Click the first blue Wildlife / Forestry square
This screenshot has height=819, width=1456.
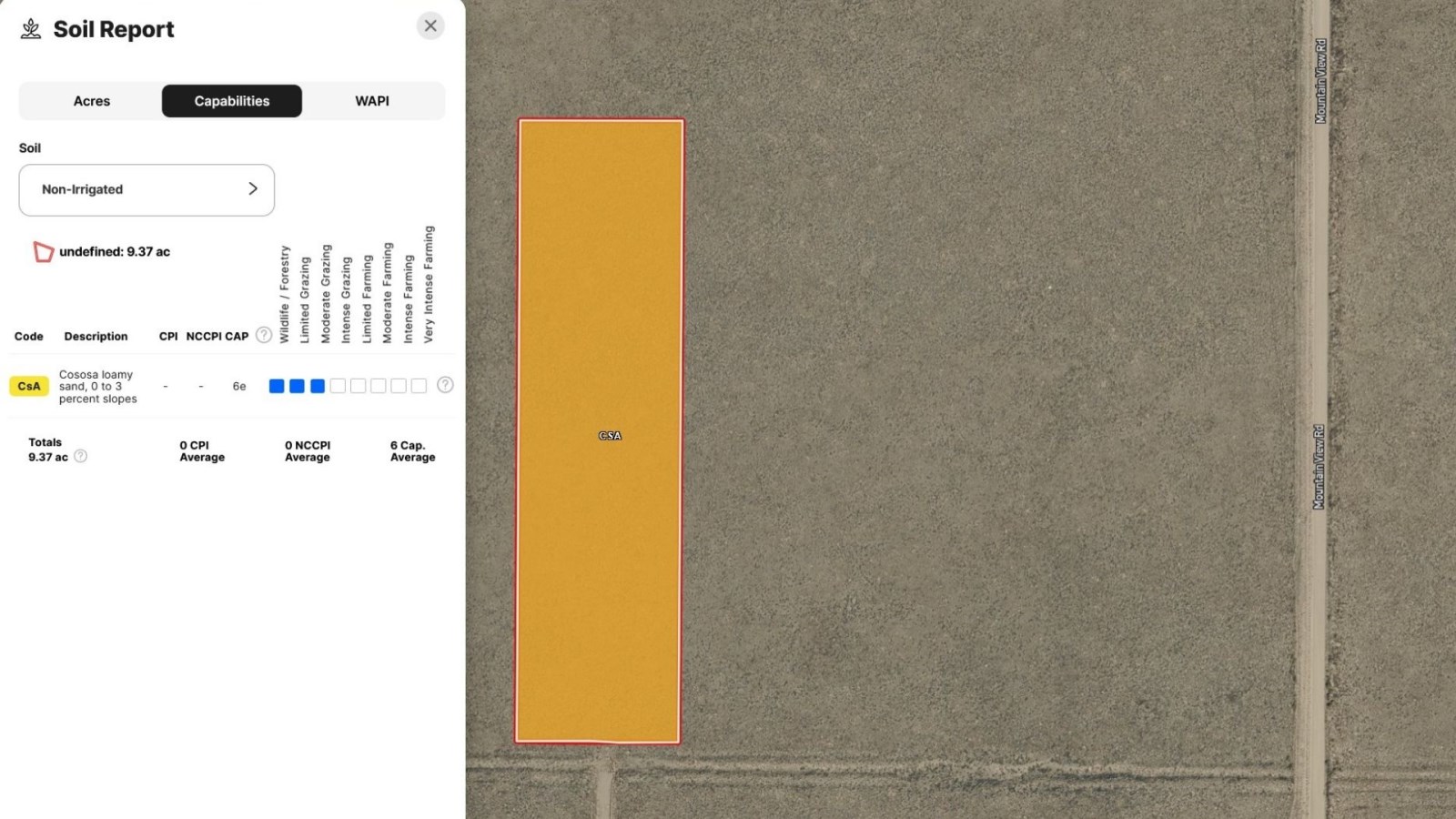click(277, 386)
